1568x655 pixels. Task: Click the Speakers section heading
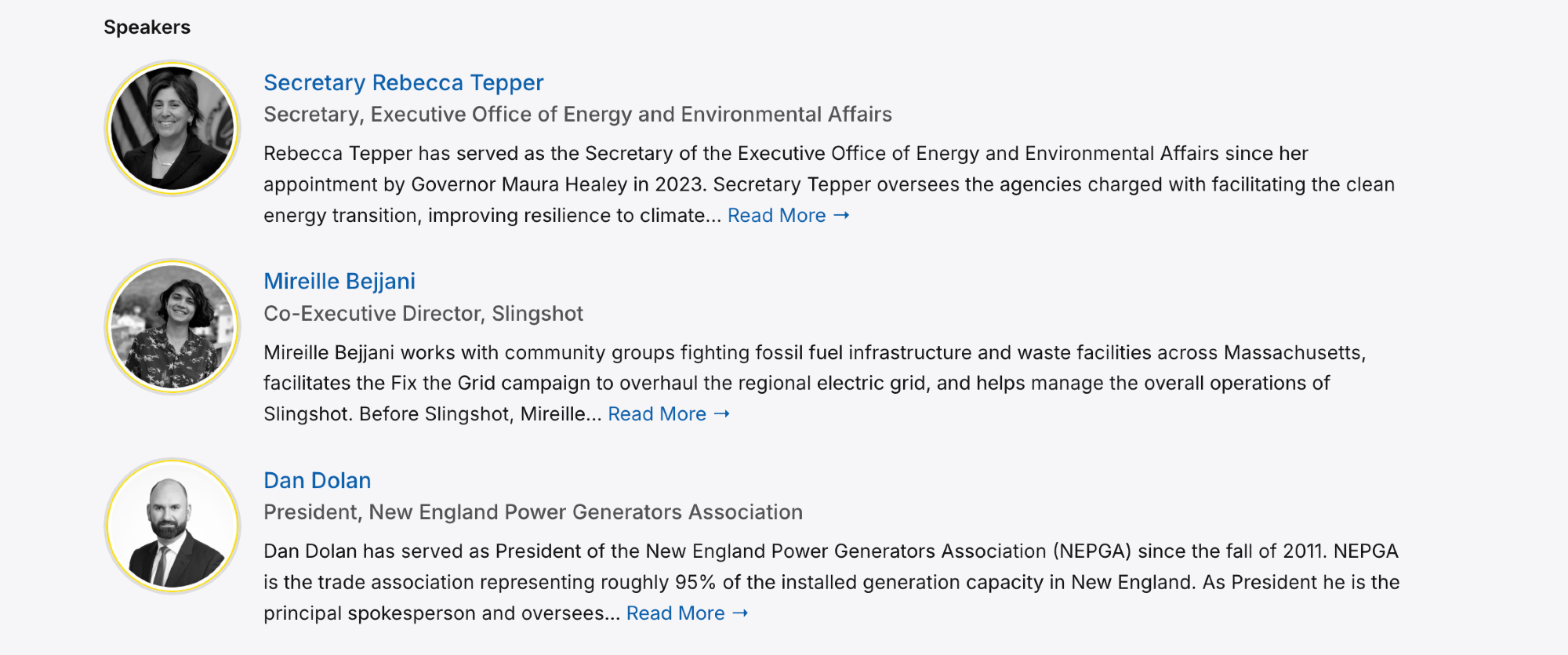pos(147,27)
